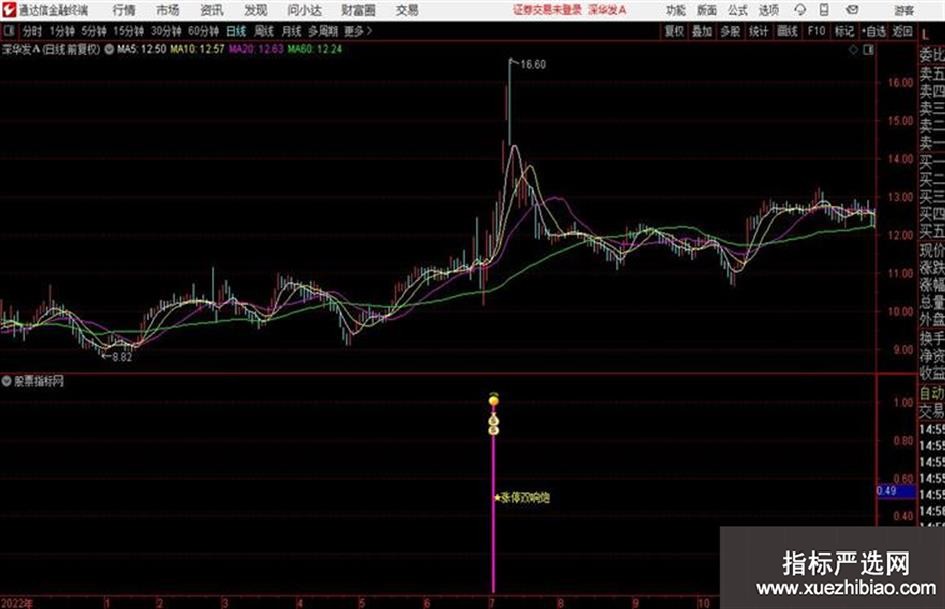
Task: Click the 16.60 high price label
Action: (x=533, y=65)
